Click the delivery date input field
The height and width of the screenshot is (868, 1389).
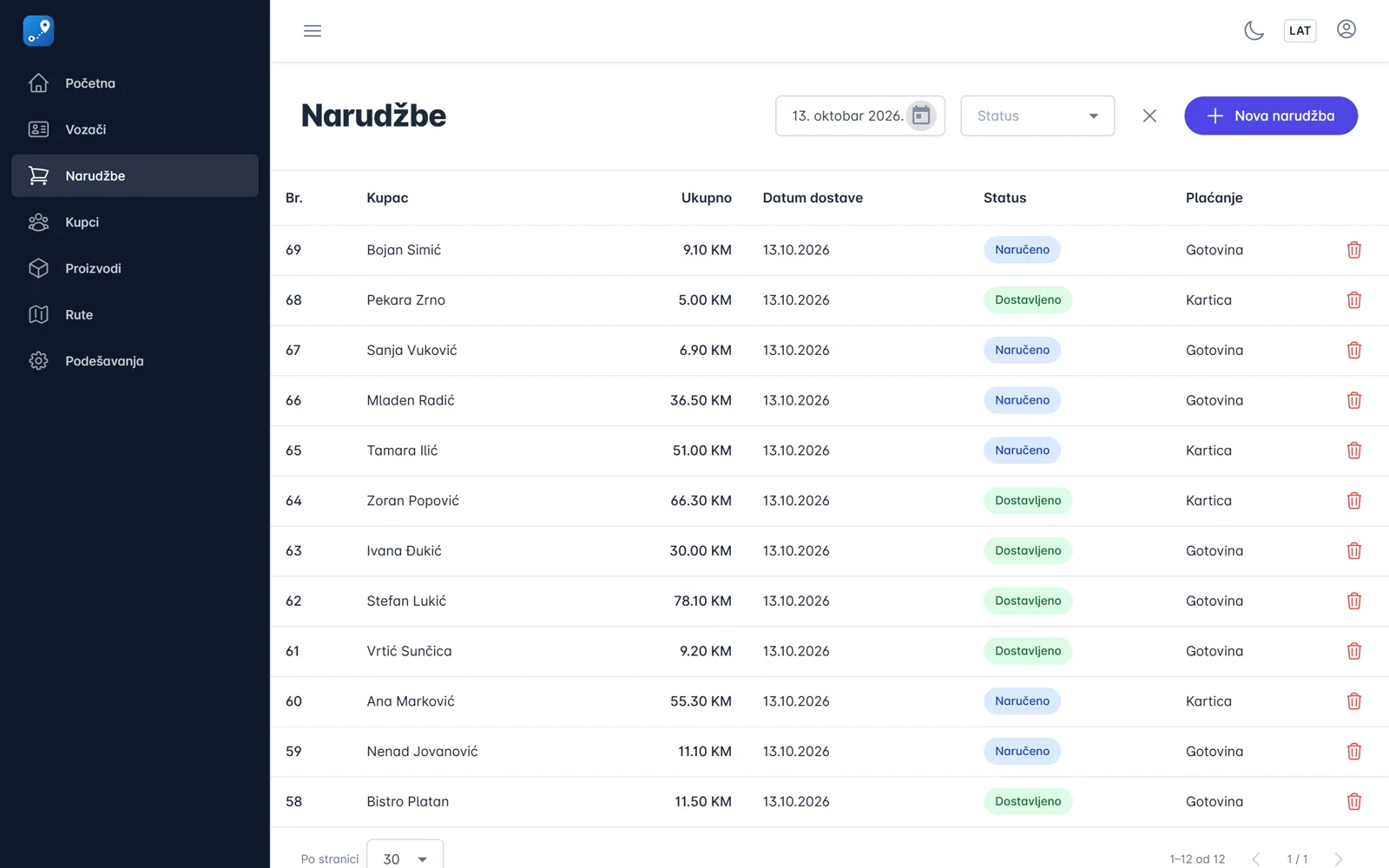(x=859, y=115)
